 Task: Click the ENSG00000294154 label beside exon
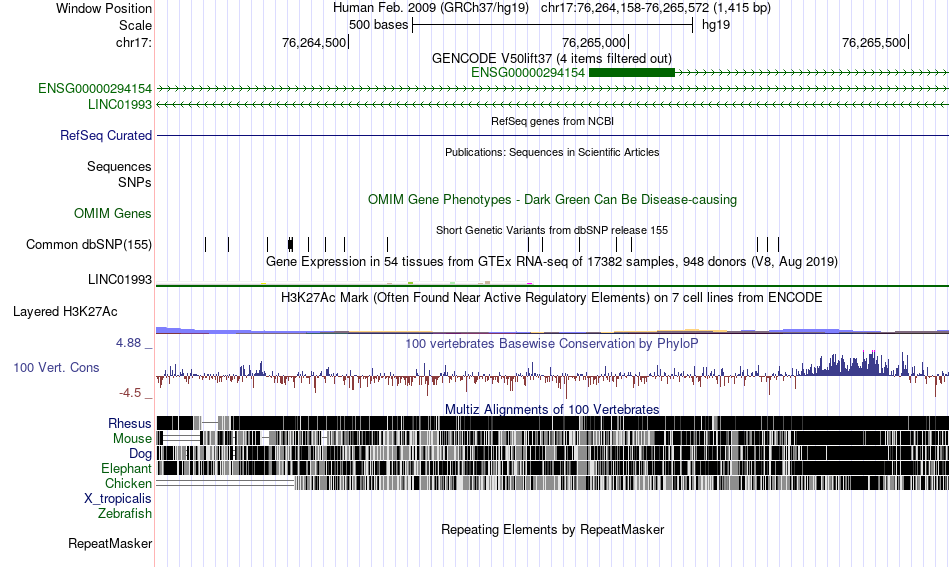(x=528, y=73)
